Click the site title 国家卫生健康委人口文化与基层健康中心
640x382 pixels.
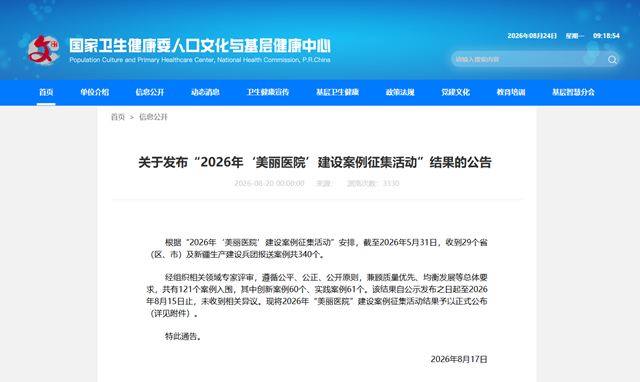click(200, 46)
